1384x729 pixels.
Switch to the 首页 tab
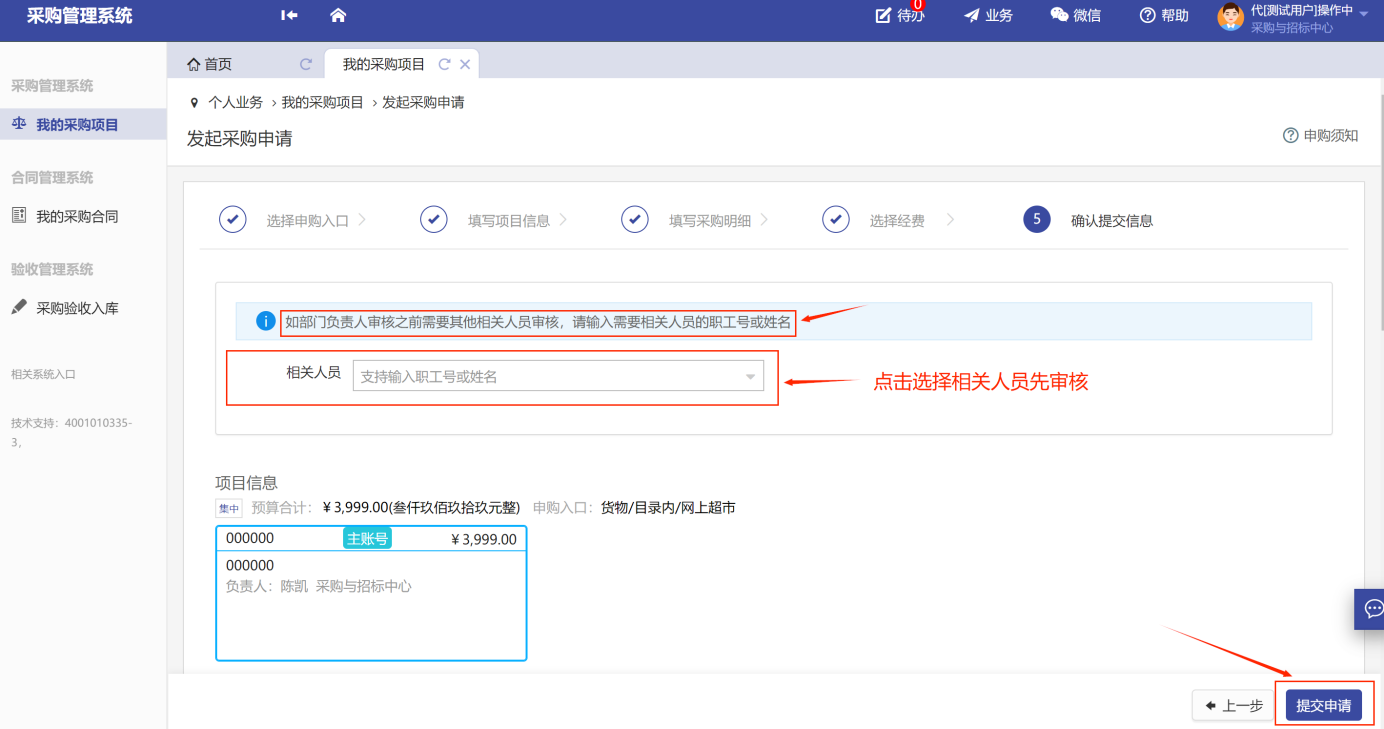click(x=210, y=64)
